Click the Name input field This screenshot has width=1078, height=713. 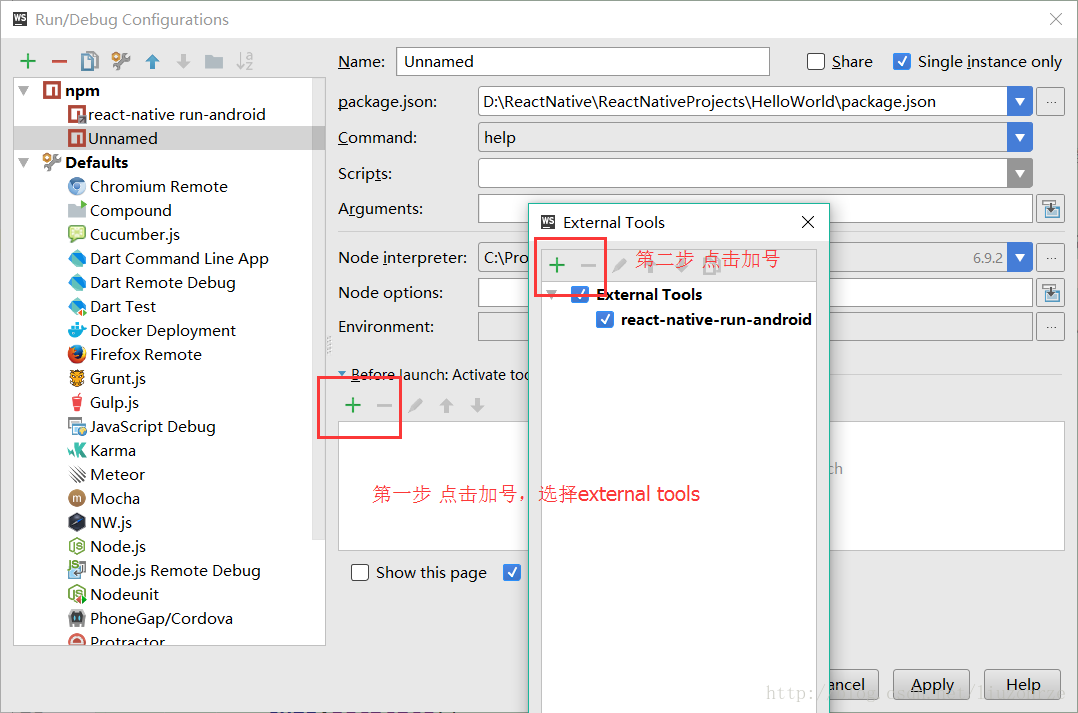583,62
